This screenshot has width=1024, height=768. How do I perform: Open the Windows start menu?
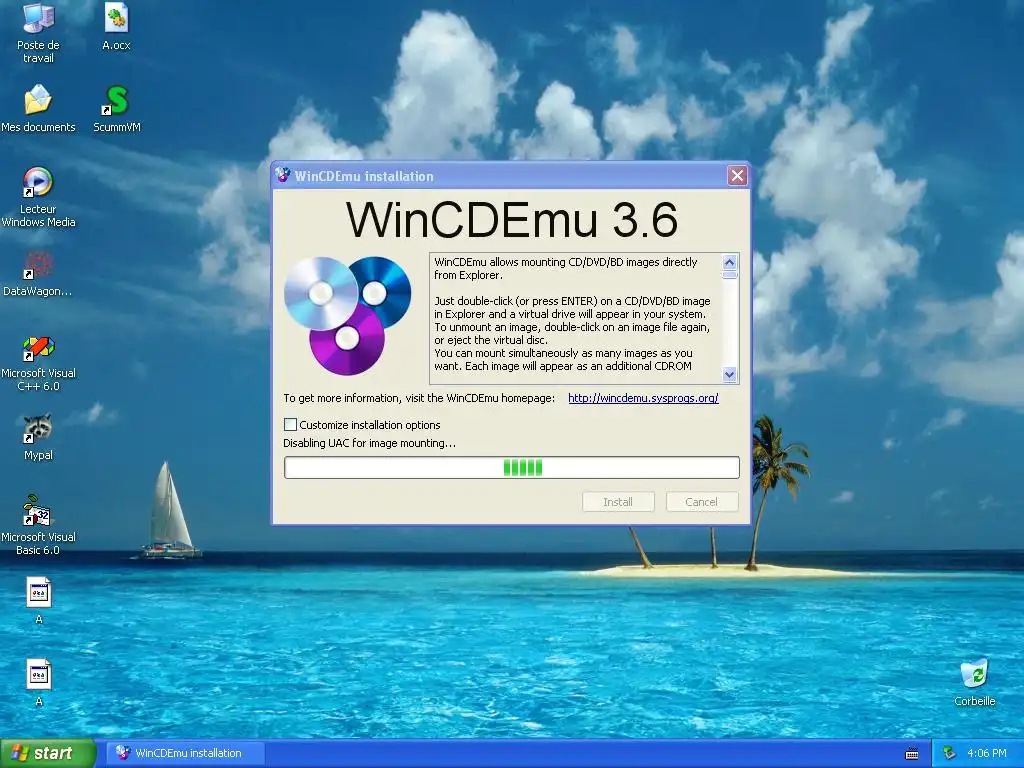pos(46,753)
